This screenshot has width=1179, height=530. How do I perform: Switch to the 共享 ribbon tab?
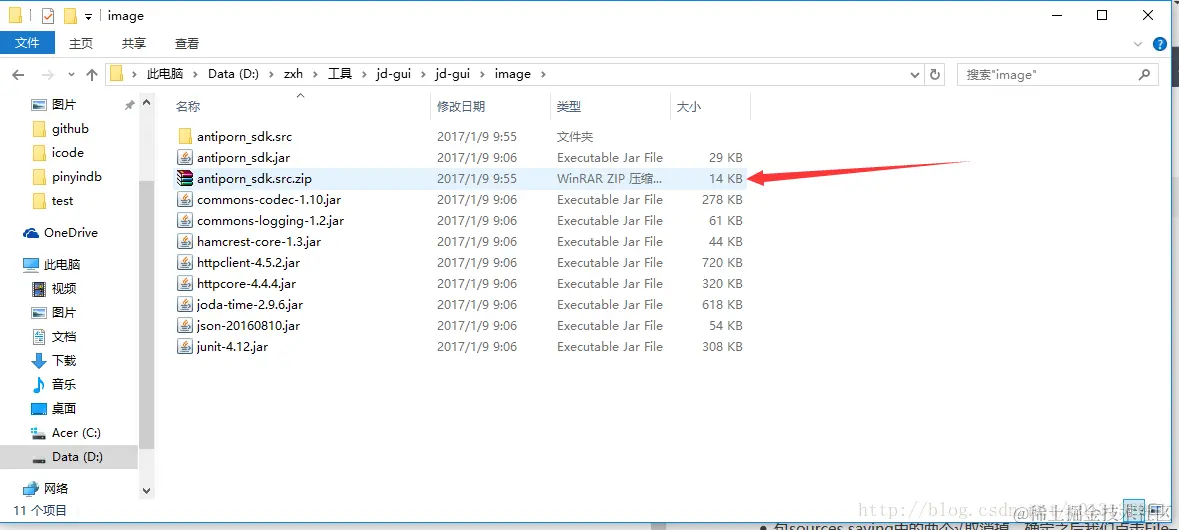click(134, 43)
